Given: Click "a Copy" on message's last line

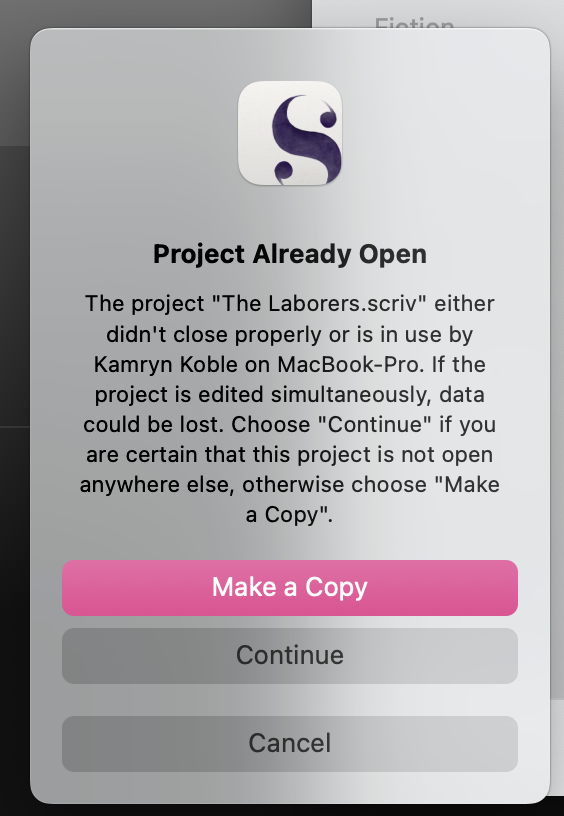Looking at the screenshot, I should click(x=288, y=515).
